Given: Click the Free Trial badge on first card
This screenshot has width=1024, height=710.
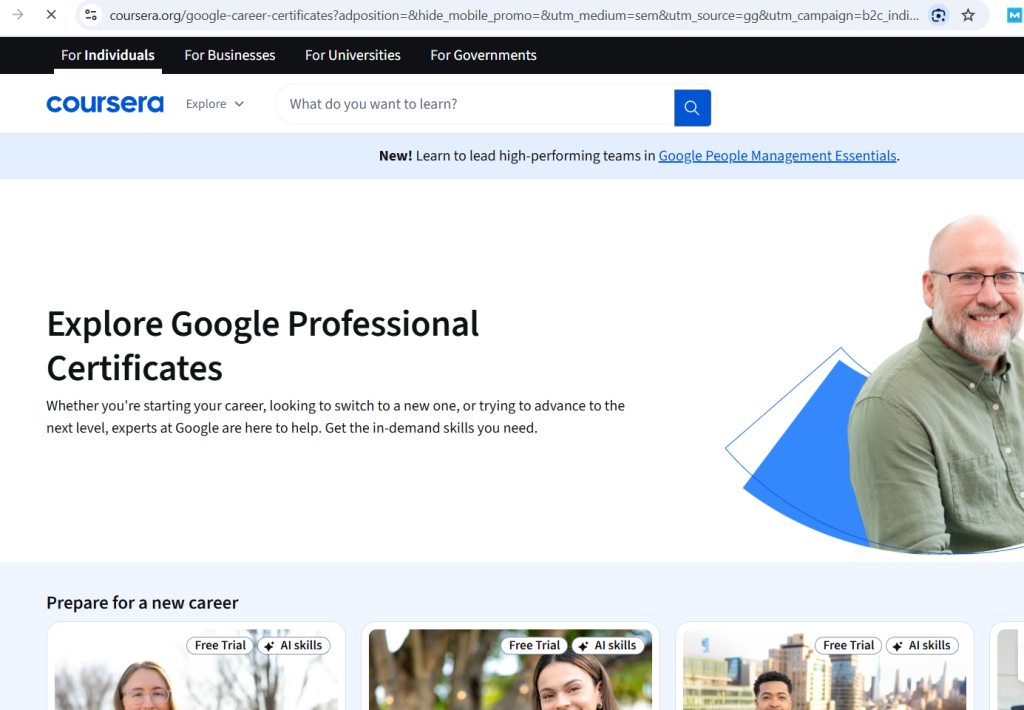Looking at the screenshot, I should [x=219, y=645].
